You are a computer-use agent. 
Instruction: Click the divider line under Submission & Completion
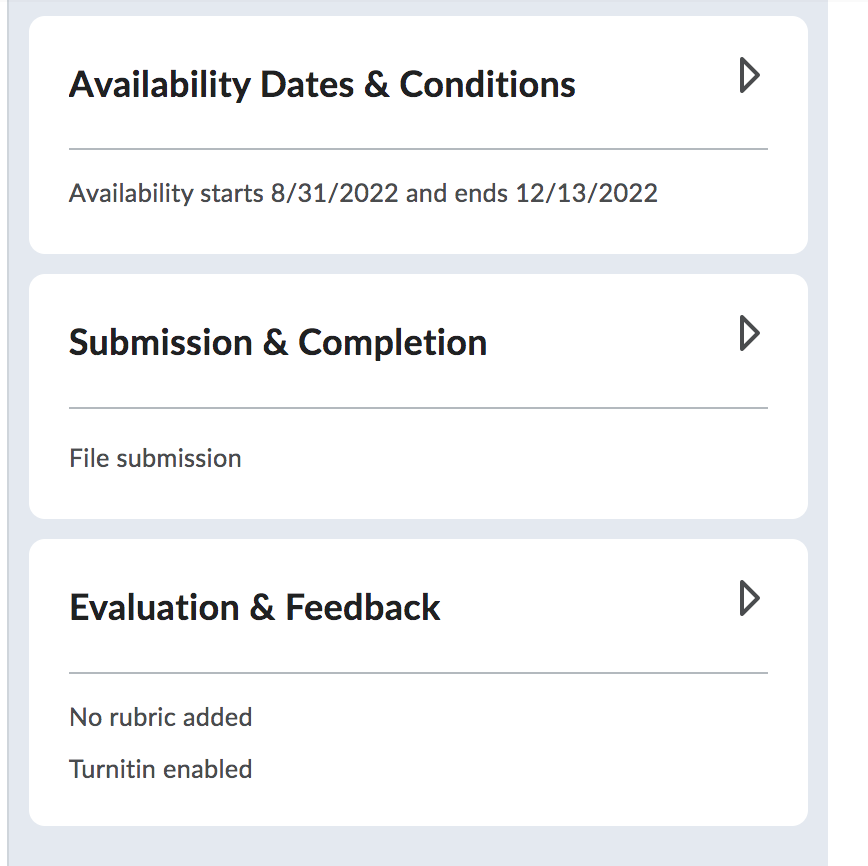[418, 408]
